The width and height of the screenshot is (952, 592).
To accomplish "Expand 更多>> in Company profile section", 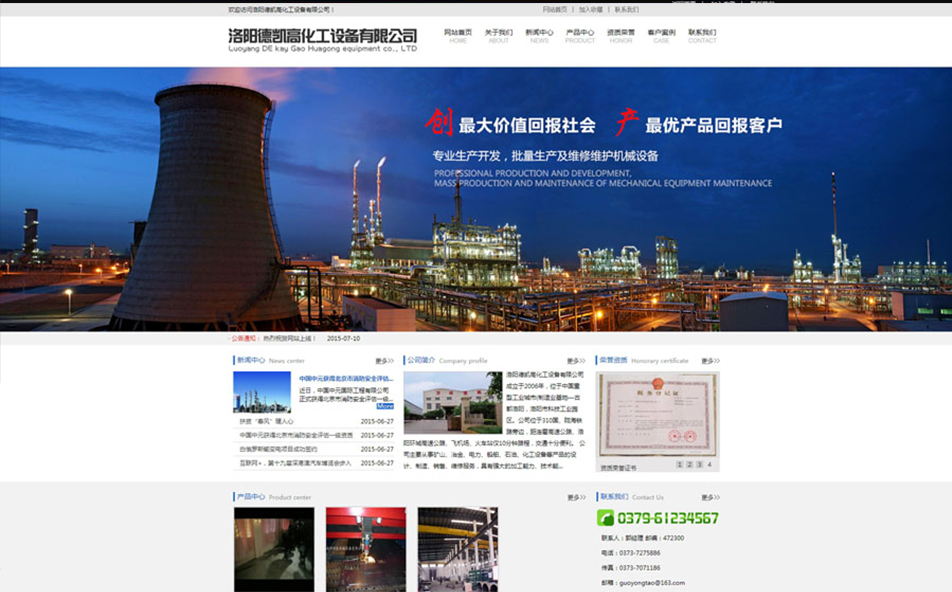I will (x=576, y=361).
